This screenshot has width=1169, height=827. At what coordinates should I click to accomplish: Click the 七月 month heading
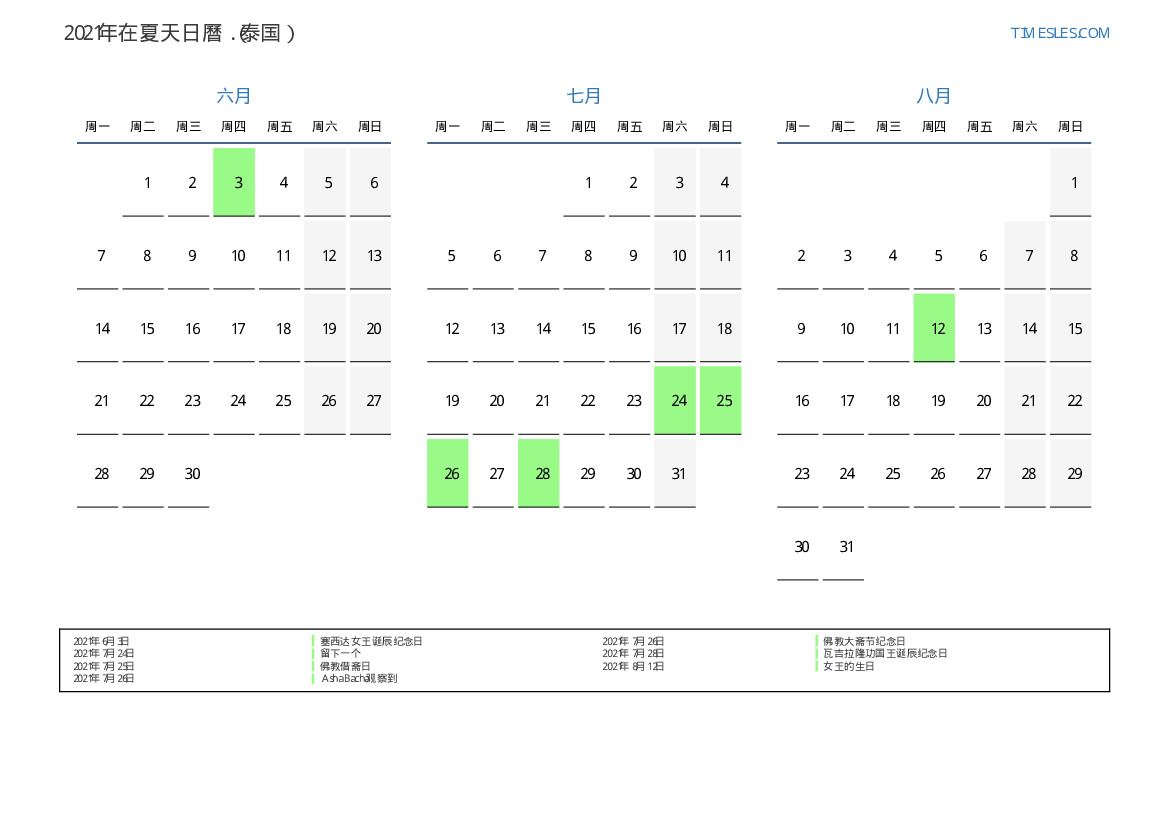click(x=584, y=96)
